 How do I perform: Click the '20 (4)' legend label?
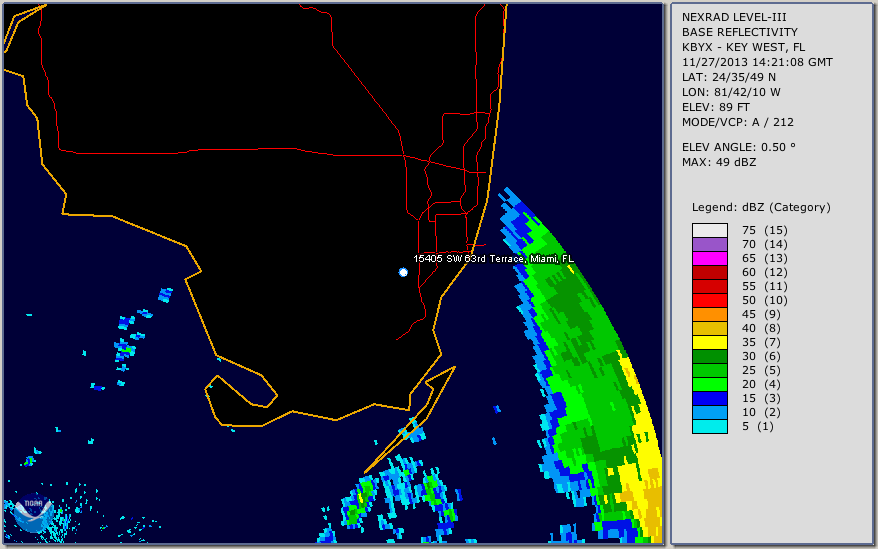[x=761, y=384]
